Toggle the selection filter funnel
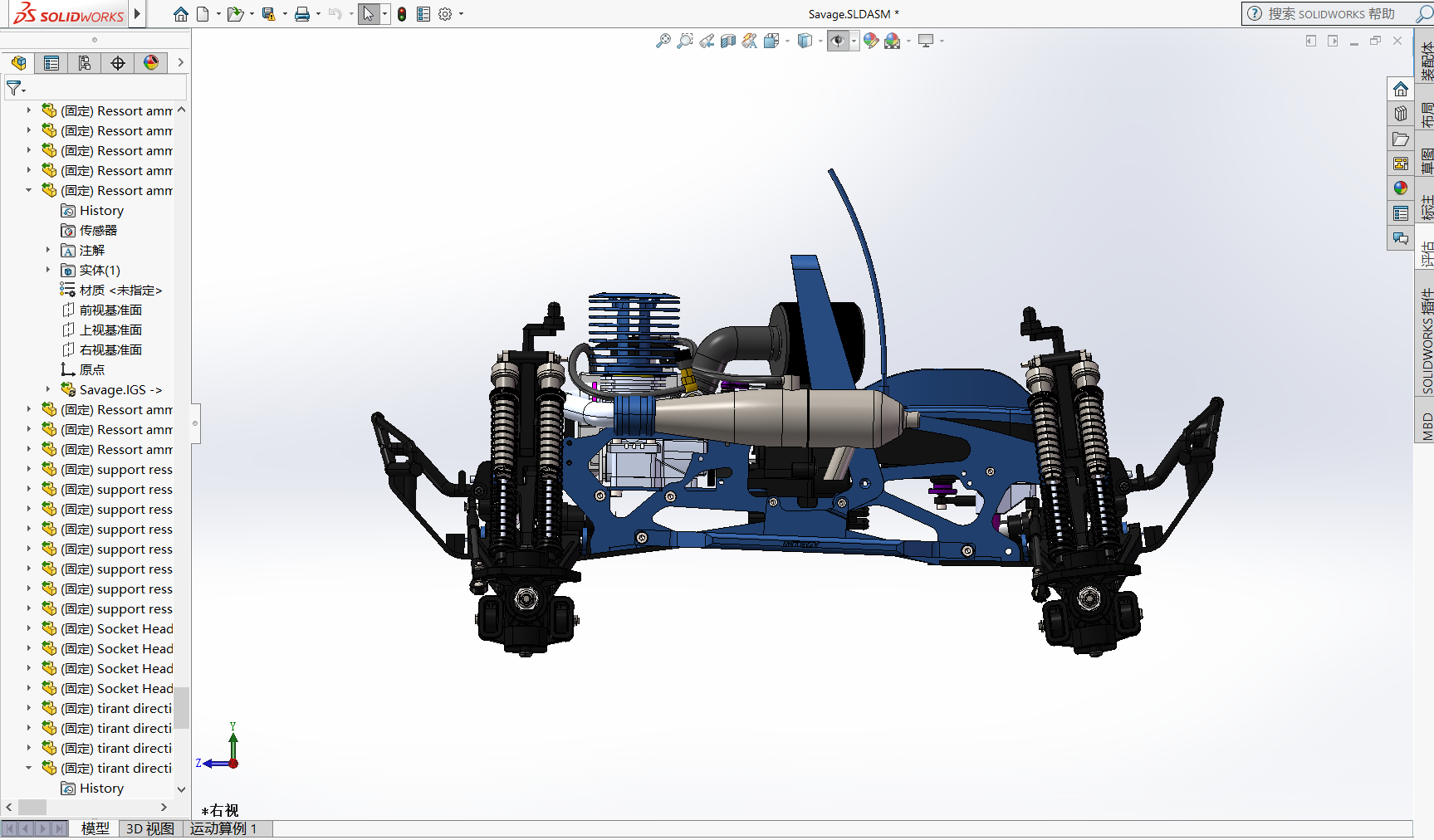Image resolution: width=1434 pixels, height=840 pixels. [x=13, y=87]
